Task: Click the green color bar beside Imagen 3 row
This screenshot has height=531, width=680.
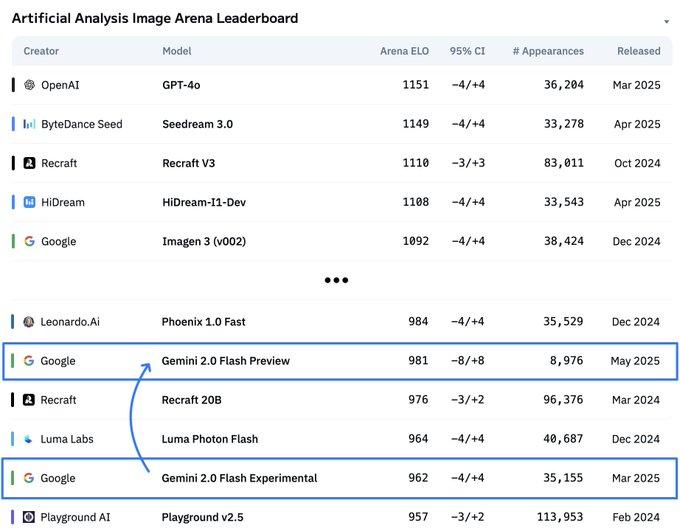Action: point(13,241)
